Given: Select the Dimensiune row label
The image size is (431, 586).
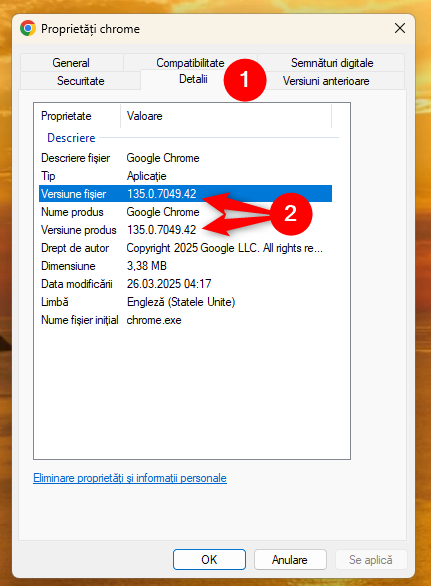Looking at the screenshot, I should tap(68, 266).
